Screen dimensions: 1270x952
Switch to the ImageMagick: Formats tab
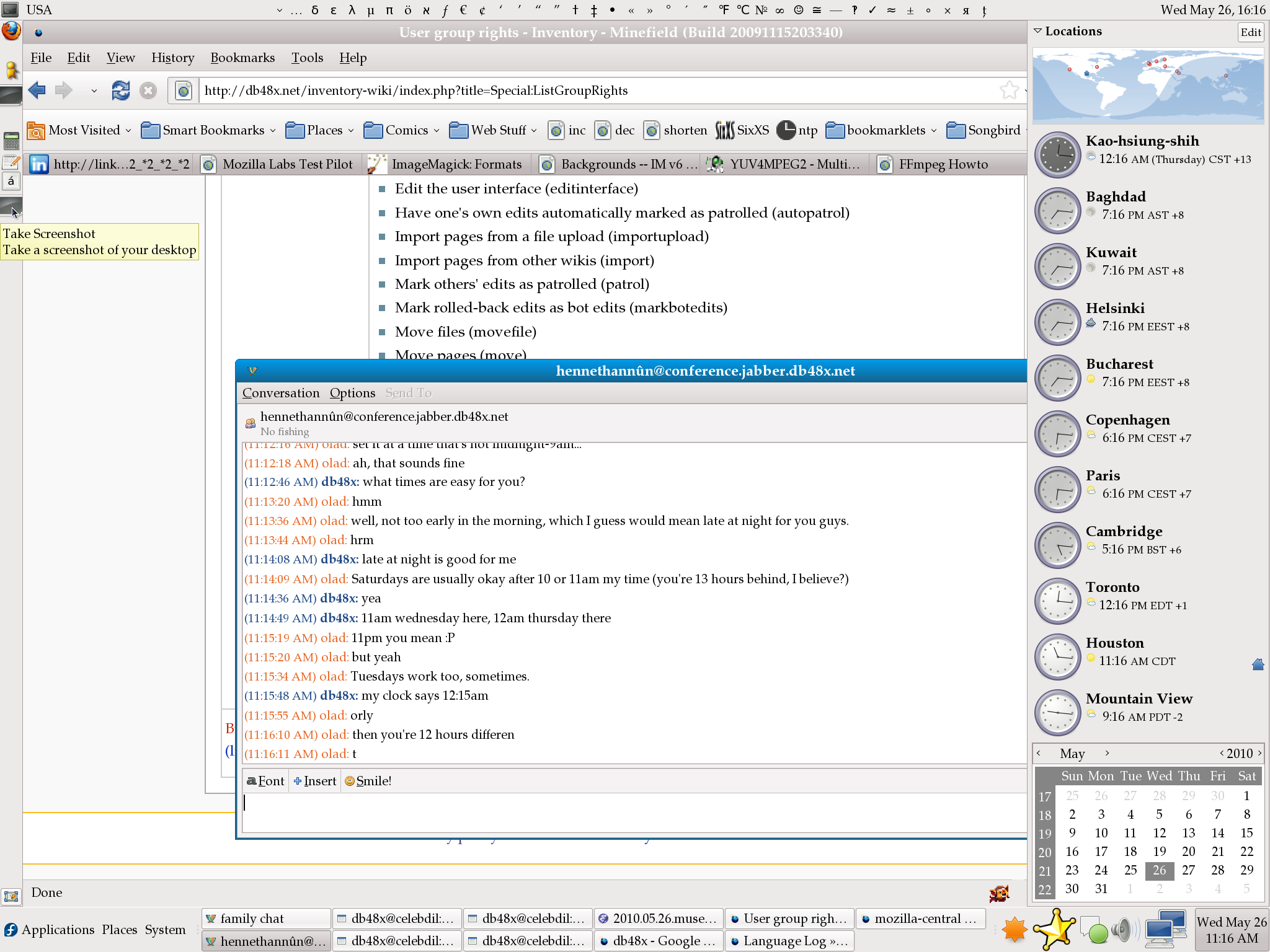[x=448, y=164]
